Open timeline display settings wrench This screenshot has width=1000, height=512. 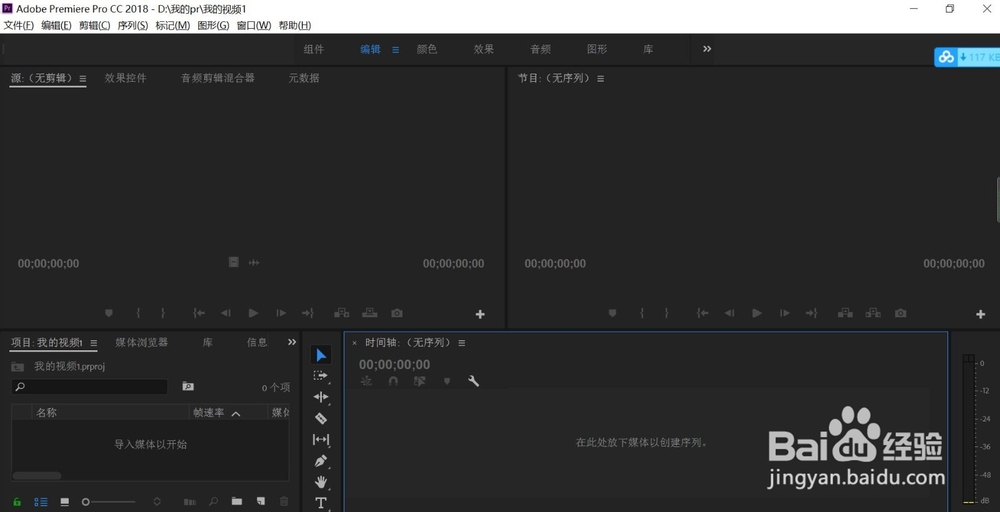click(473, 381)
